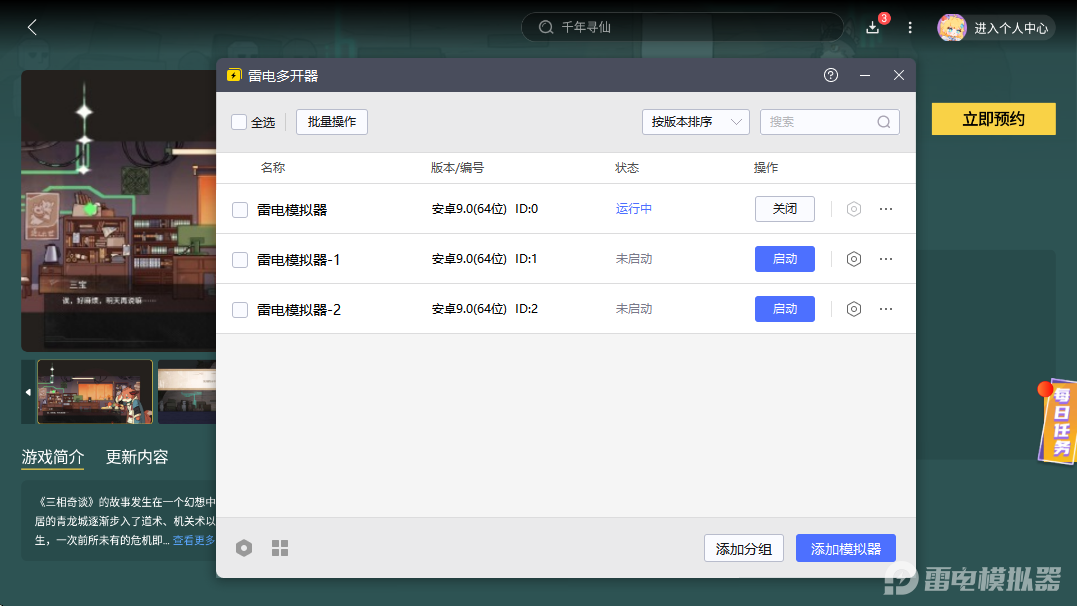
Task: Click the grid arrange windows icon
Action: (280, 548)
